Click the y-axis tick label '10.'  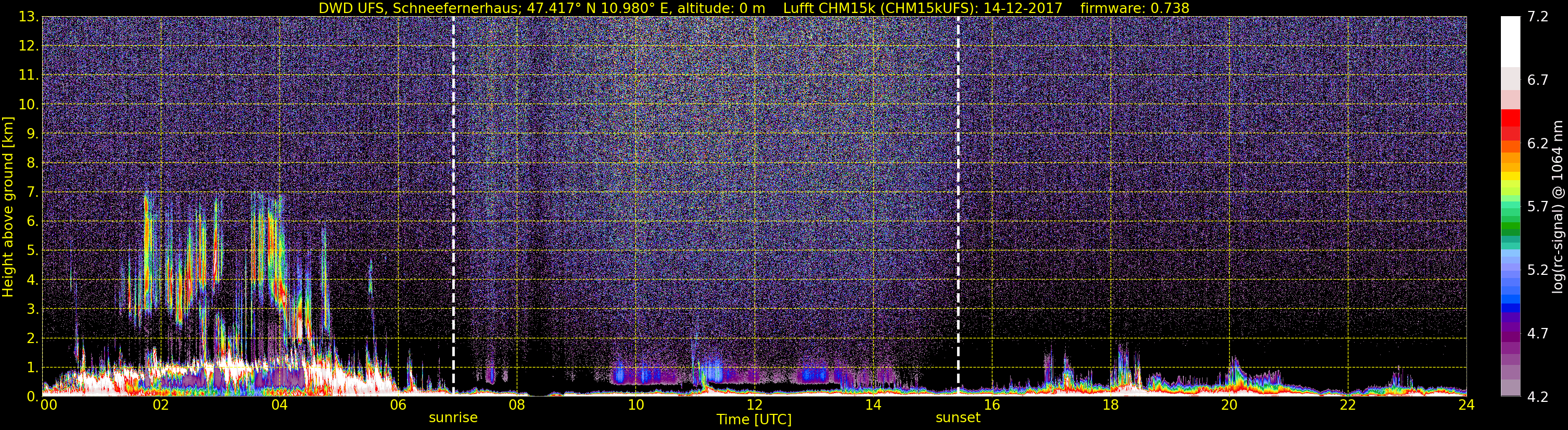coord(29,105)
